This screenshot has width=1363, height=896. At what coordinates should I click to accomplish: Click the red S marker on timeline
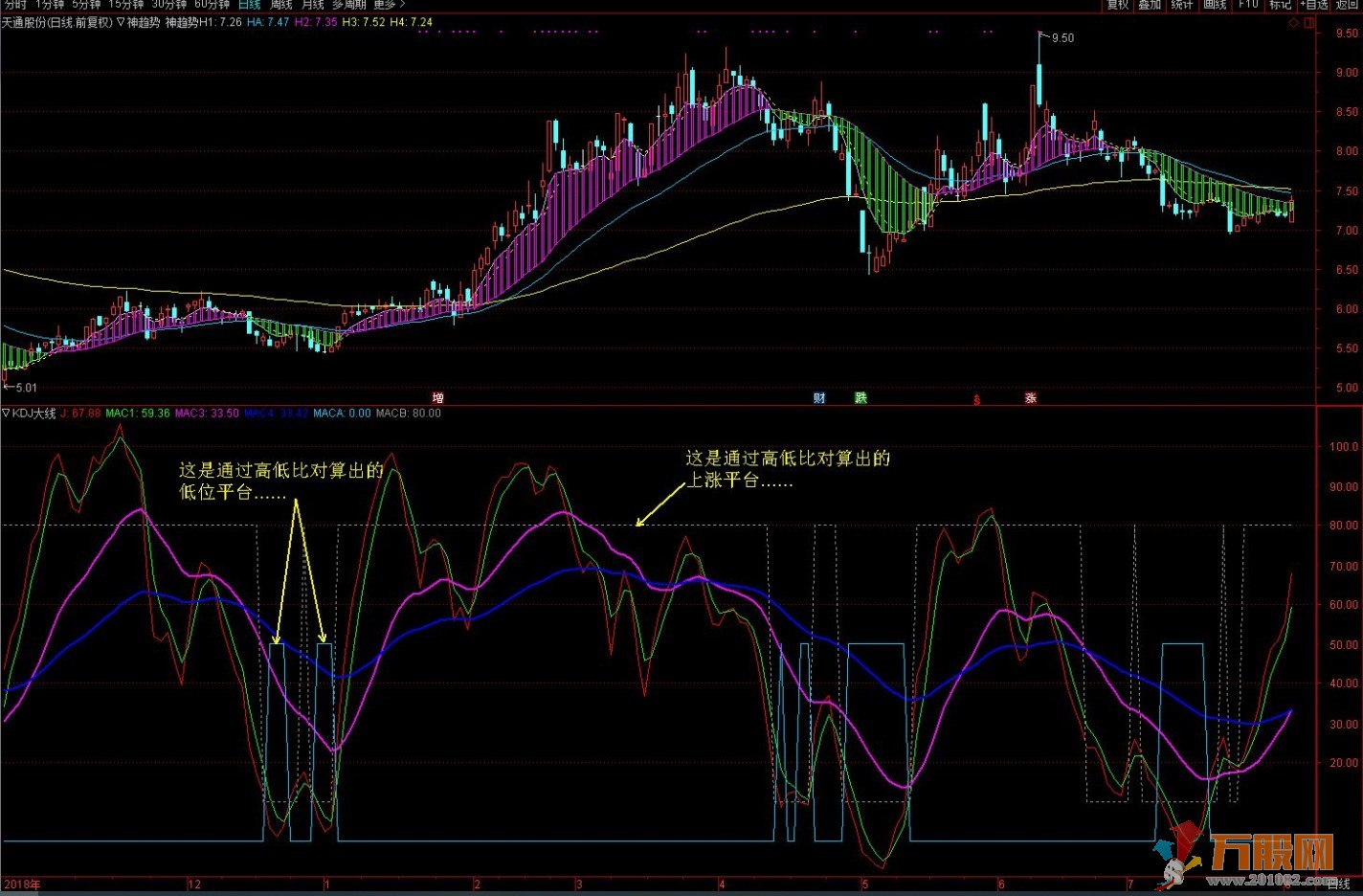point(976,399)
